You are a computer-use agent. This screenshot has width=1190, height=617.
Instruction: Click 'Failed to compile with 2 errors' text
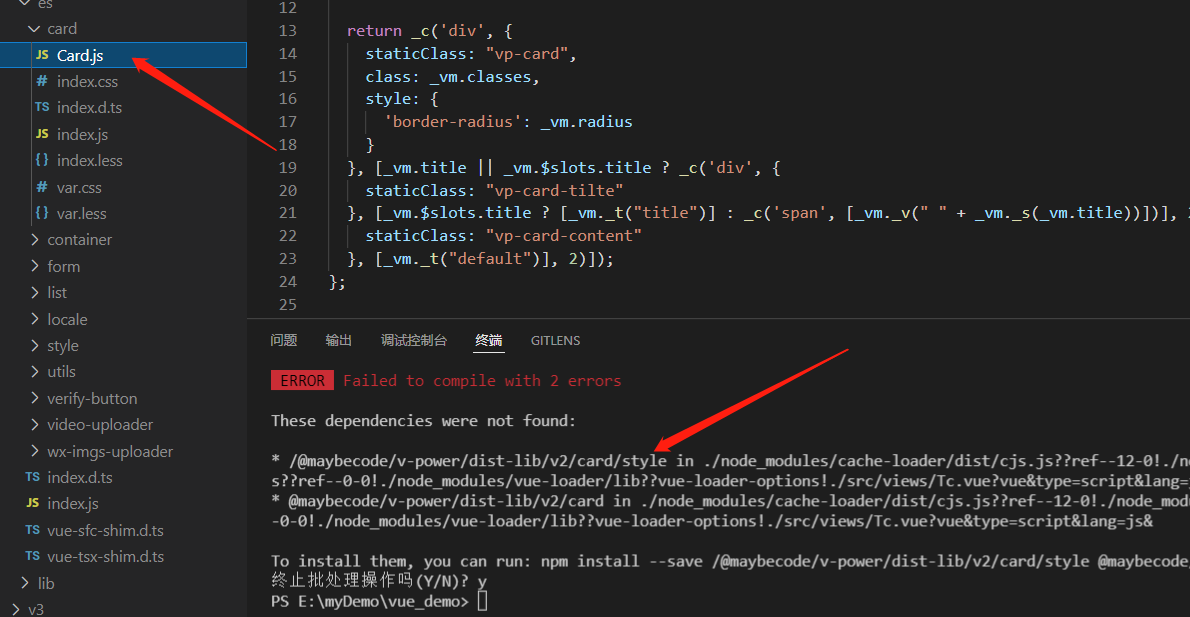[482, 381]
